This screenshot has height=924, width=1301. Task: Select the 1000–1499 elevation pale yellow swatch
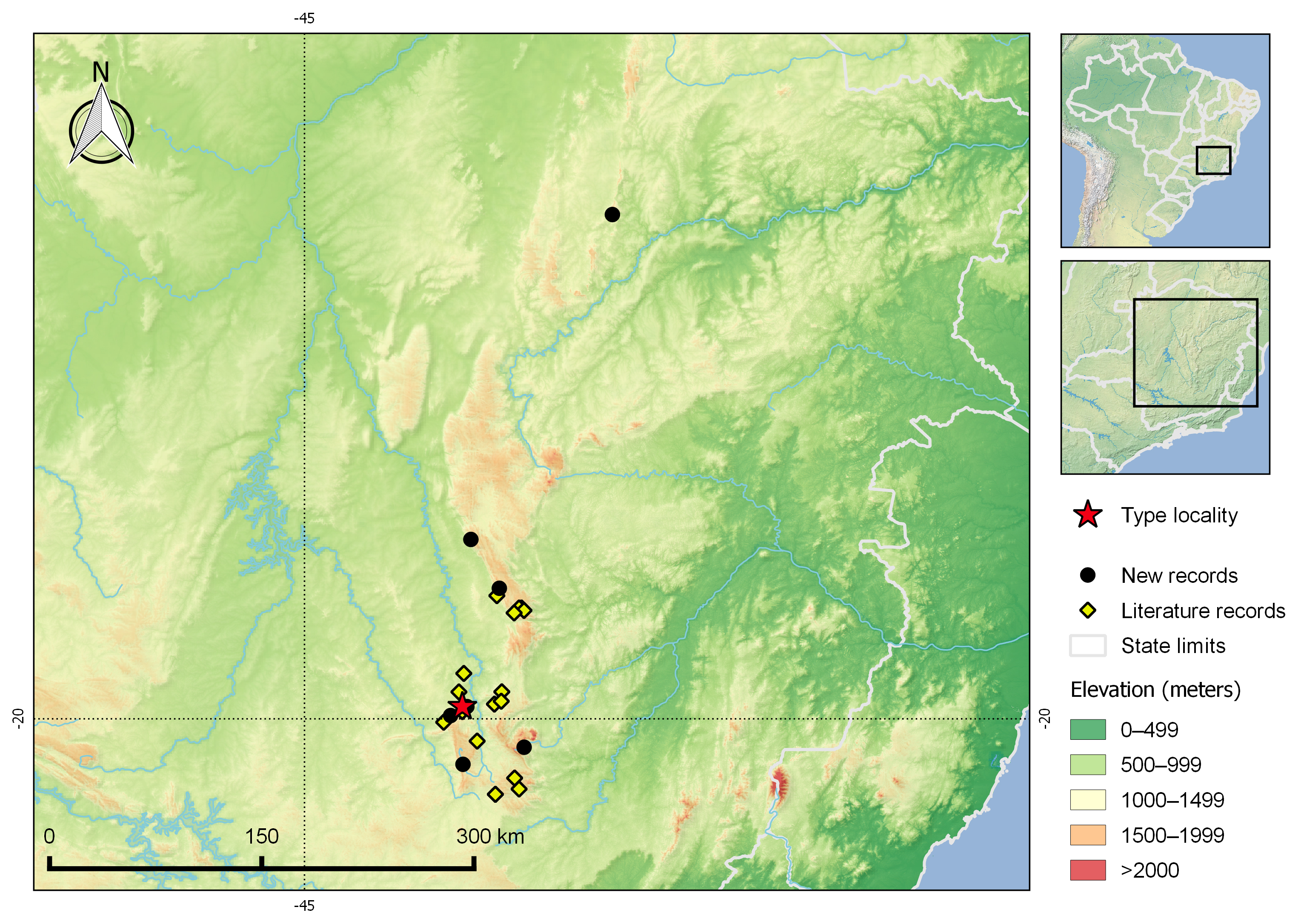click(x=1088, y=800)
